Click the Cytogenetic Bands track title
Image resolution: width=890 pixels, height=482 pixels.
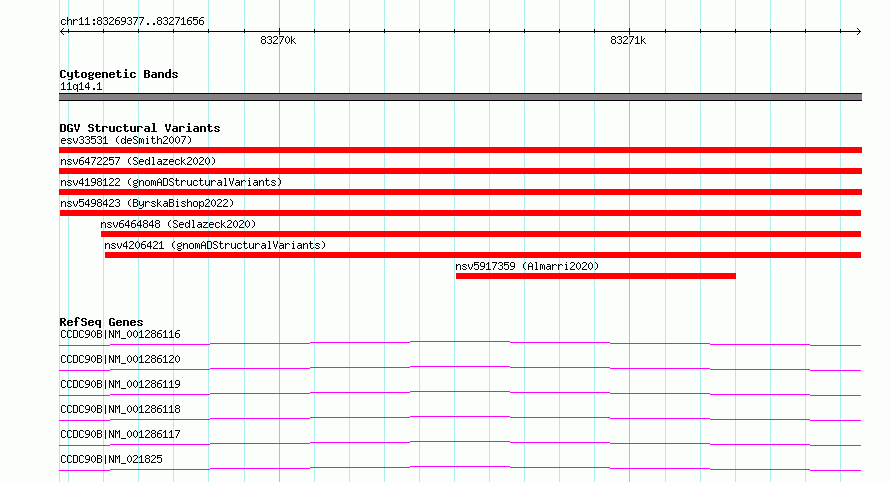(119, 74)
